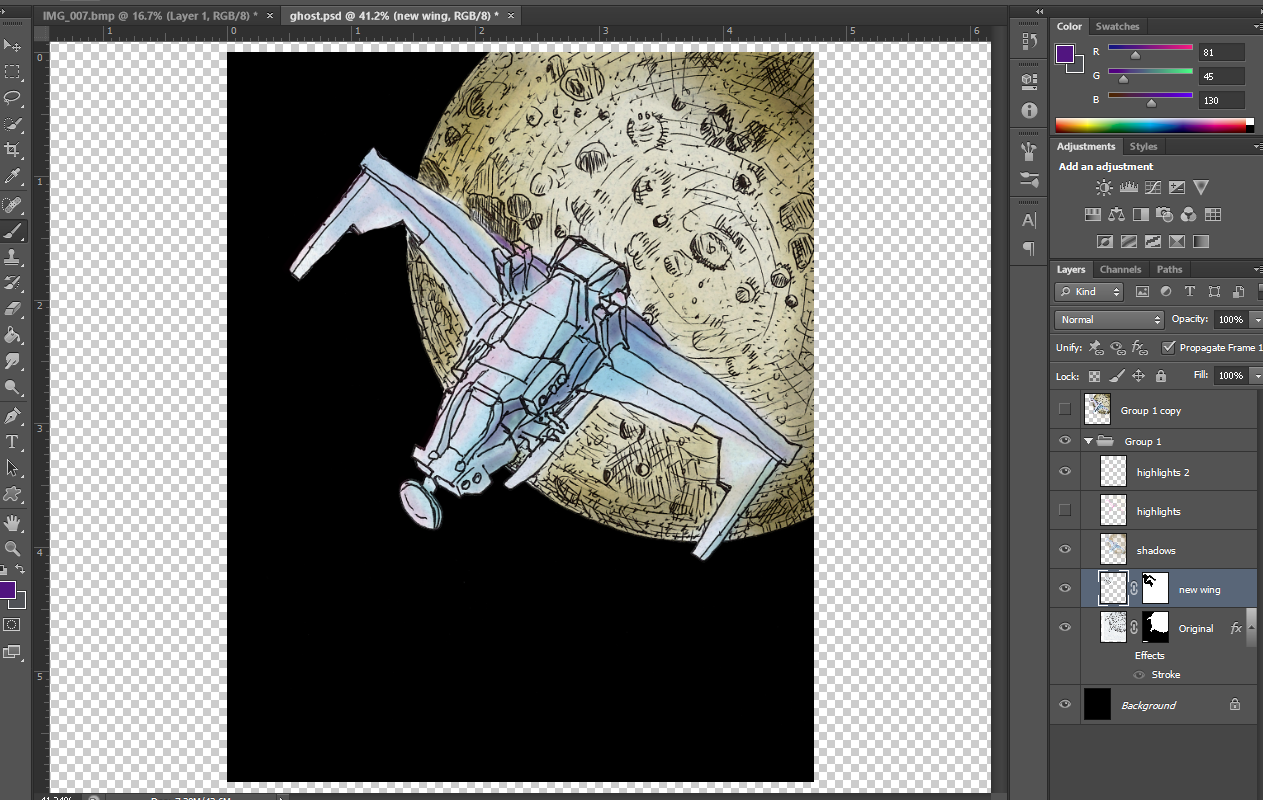Add a Brightness/Contrast adjustment
1263x800 pixels.
tap(1104, 188)
